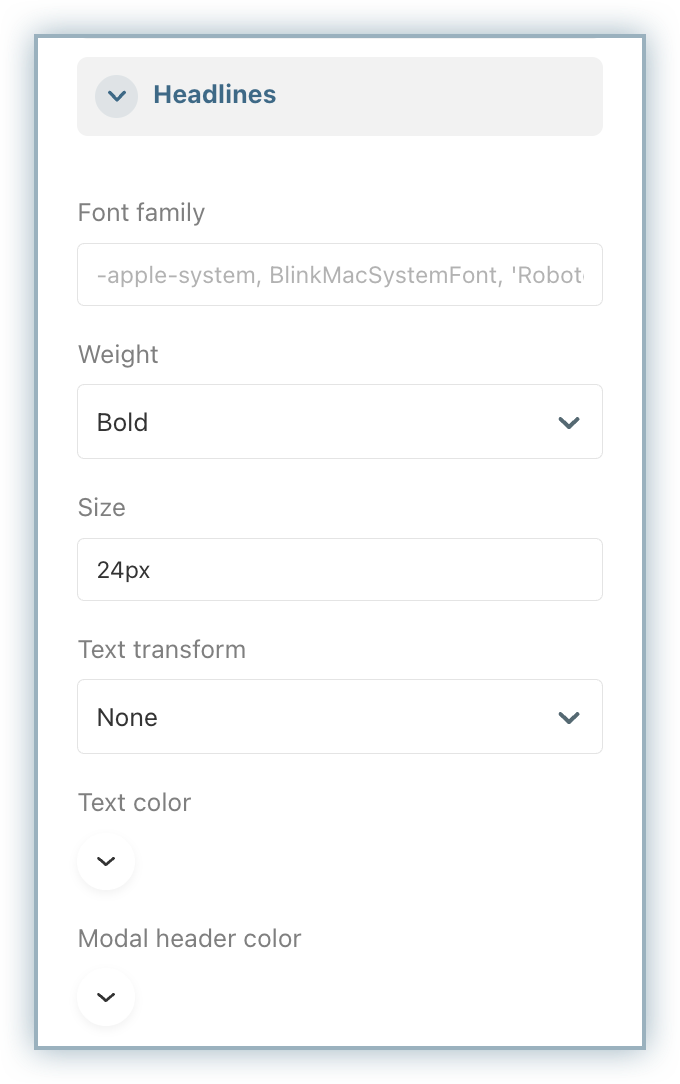Expand the Text color picker button

[106, 861]
